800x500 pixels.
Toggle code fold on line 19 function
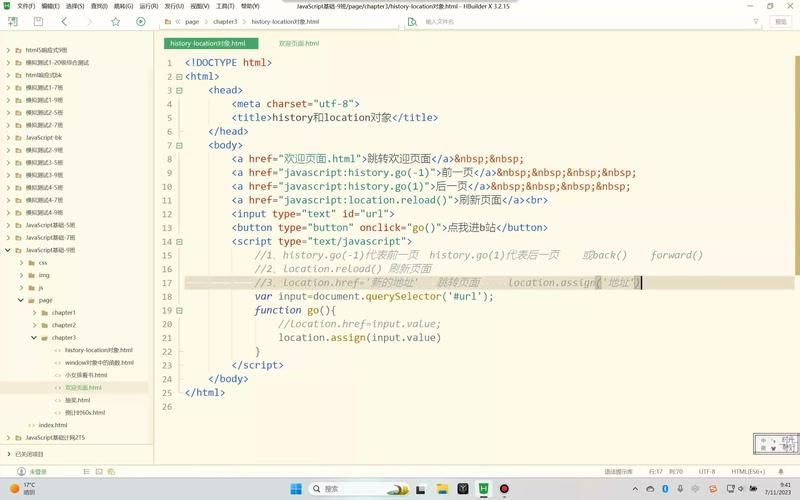179,311
